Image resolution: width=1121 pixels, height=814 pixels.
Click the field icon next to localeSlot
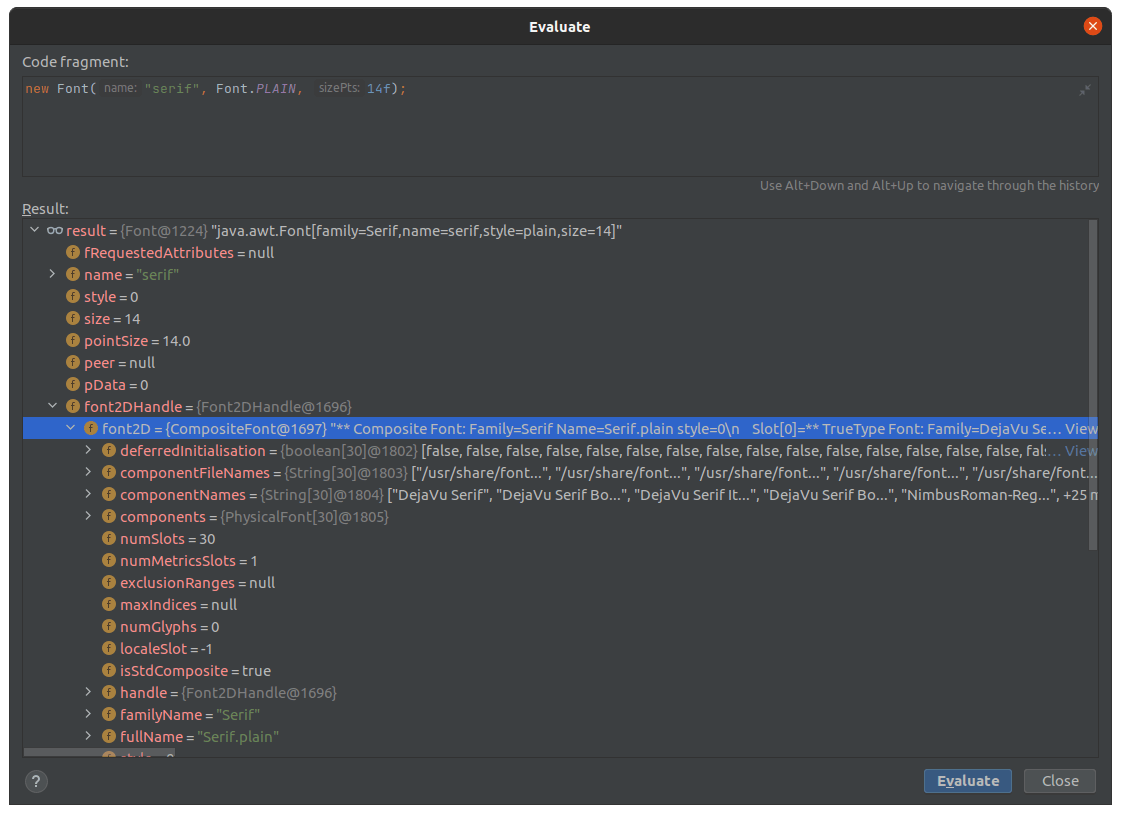[x=109, y=649]
